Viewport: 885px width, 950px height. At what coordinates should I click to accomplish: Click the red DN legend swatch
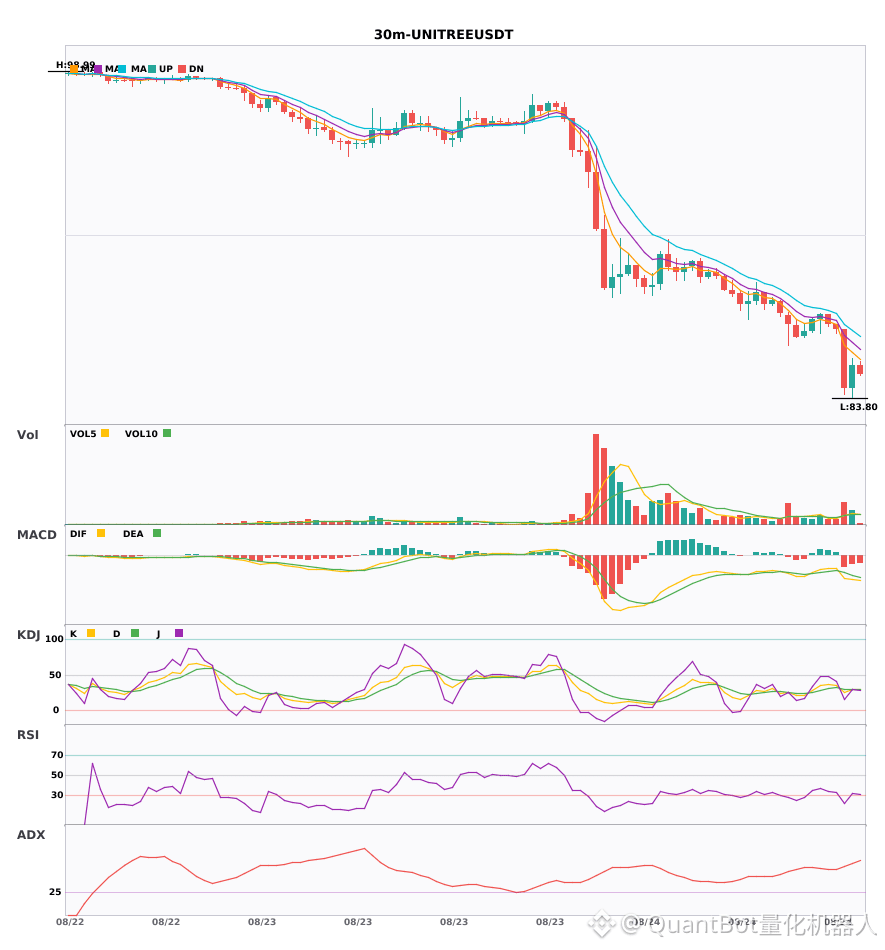(182, 69)
